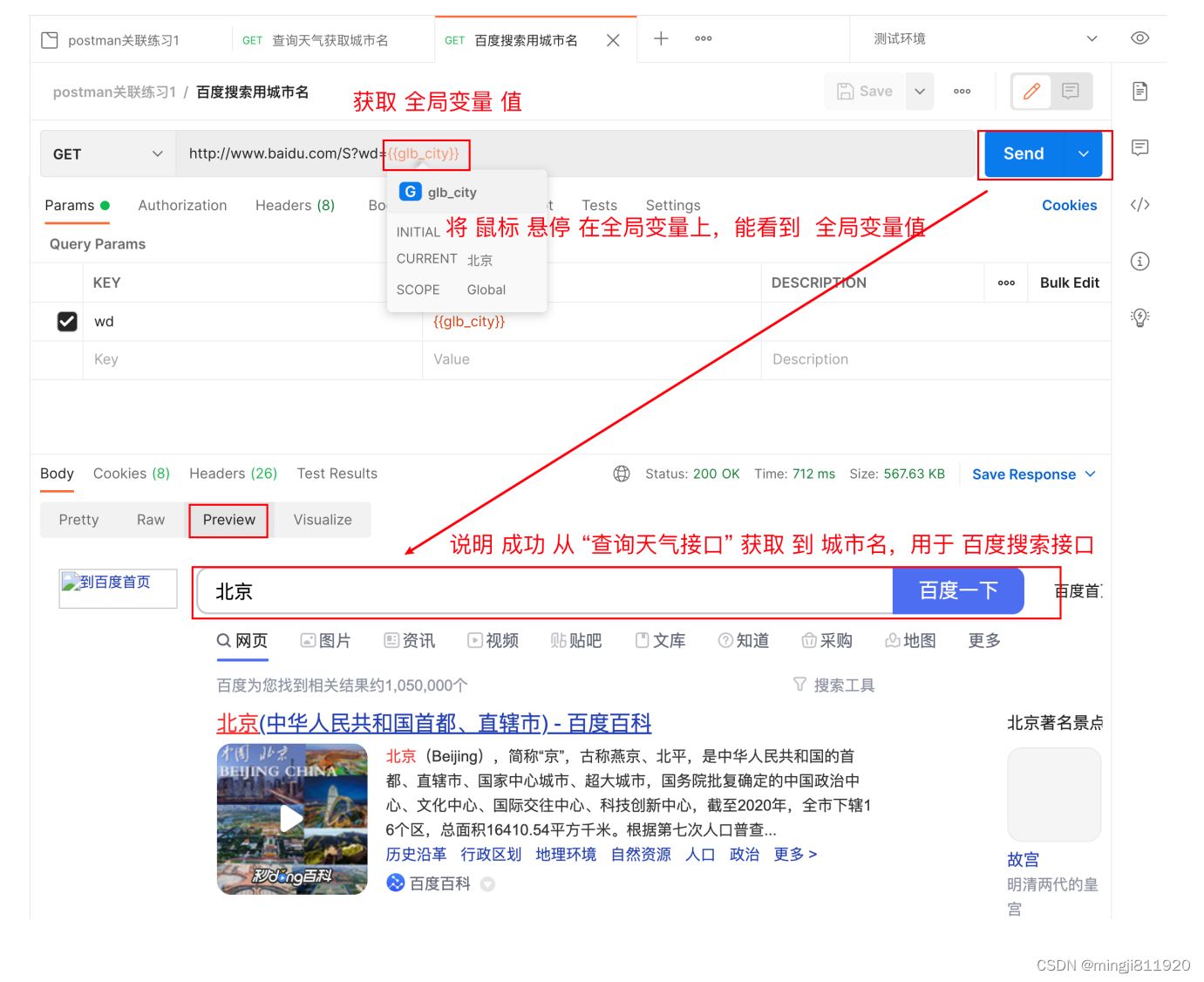
Task: Open the 测试环境 environment selector
Action: pos(985,38)
